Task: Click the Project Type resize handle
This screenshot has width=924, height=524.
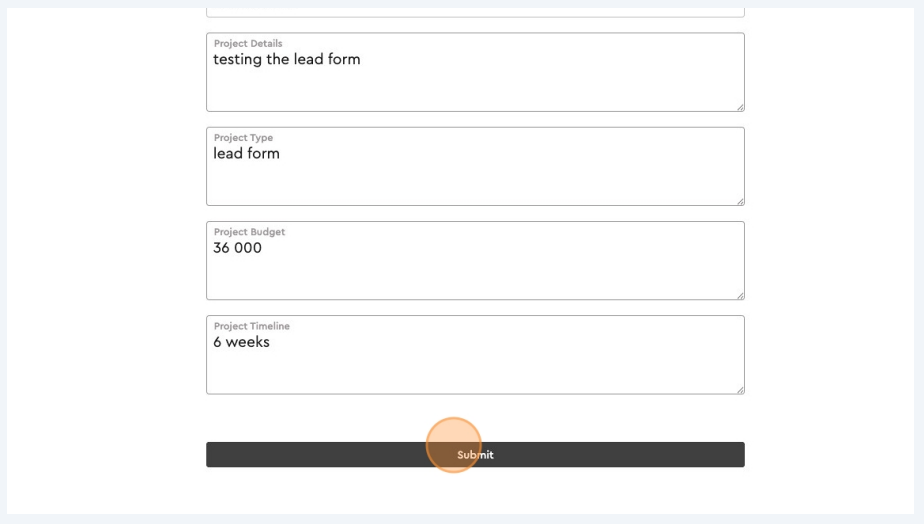Action: (740, 201)
